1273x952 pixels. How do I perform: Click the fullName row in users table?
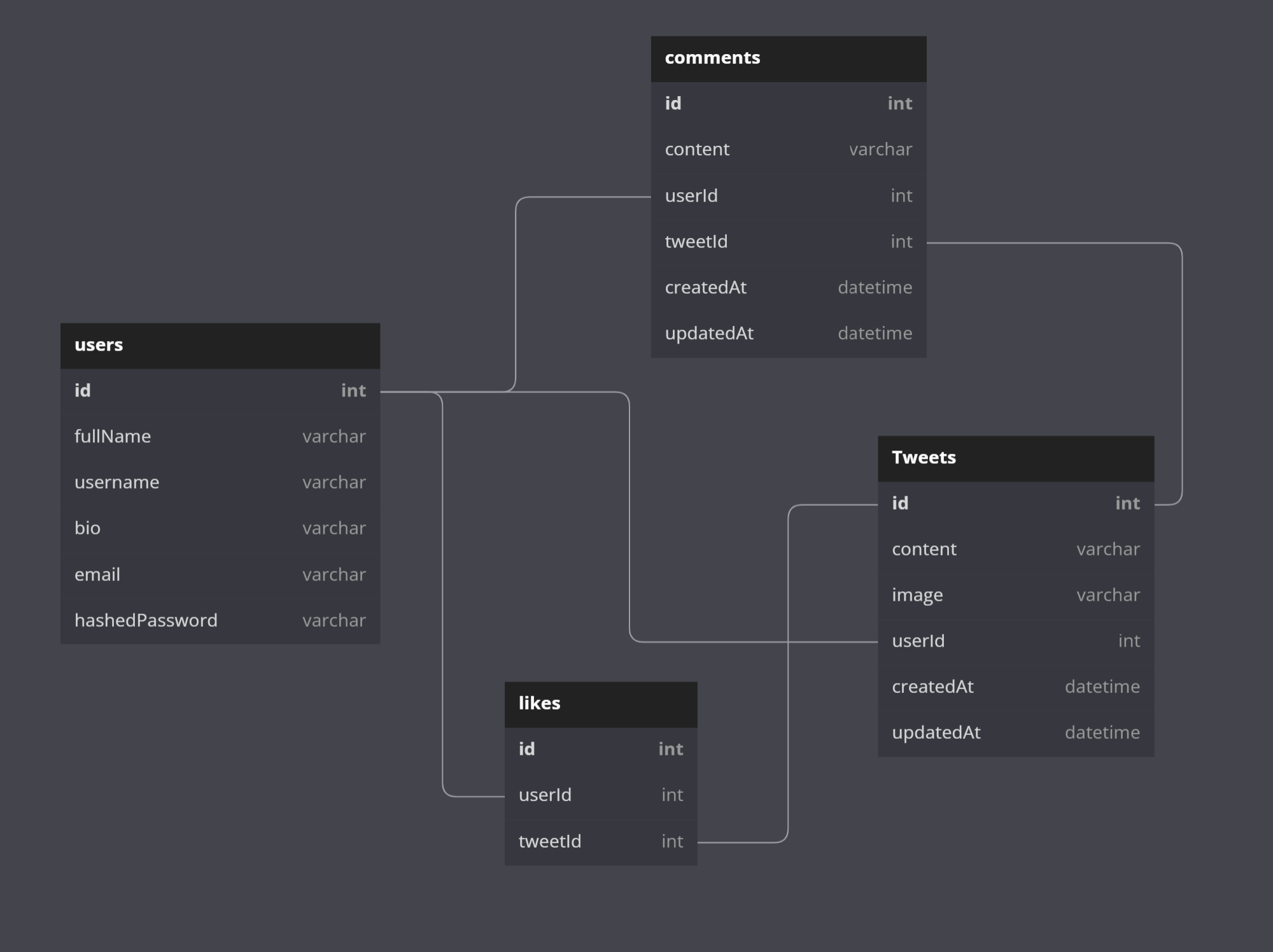pos(220,437)
